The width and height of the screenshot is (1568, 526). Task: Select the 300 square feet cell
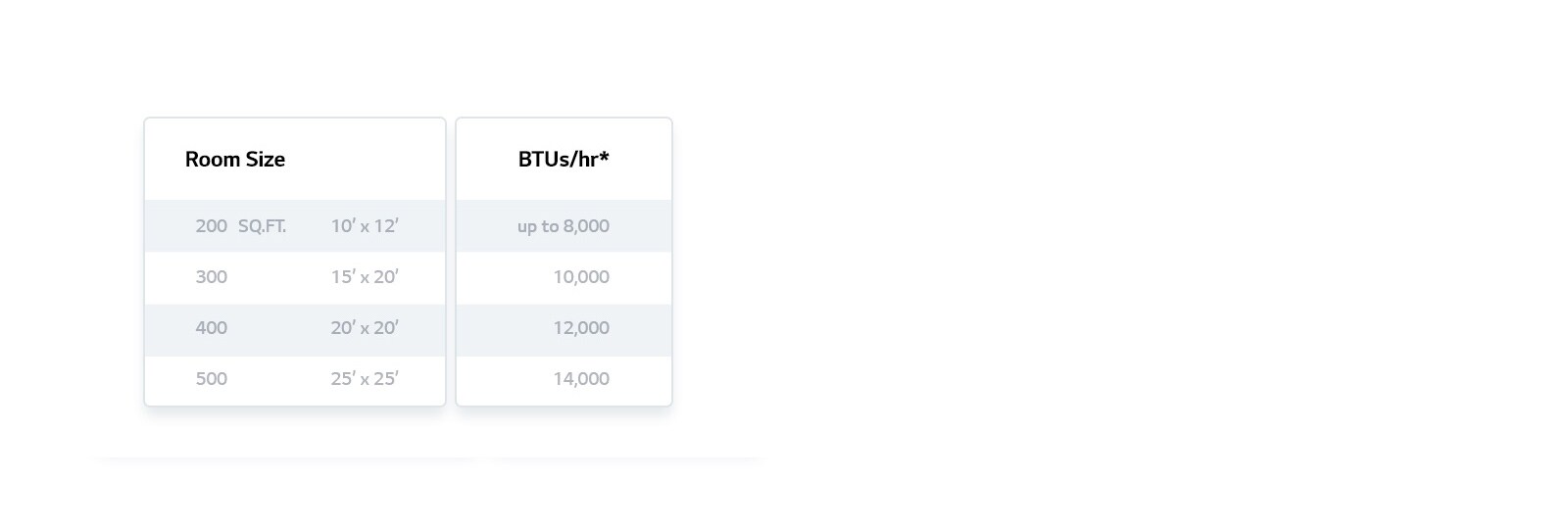pyautogui.click(x=212, y=277)
